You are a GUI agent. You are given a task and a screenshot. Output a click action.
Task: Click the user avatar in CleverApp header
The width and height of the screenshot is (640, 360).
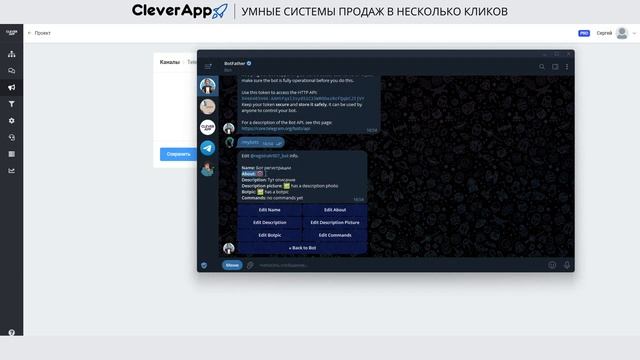(x=622, y=33)
